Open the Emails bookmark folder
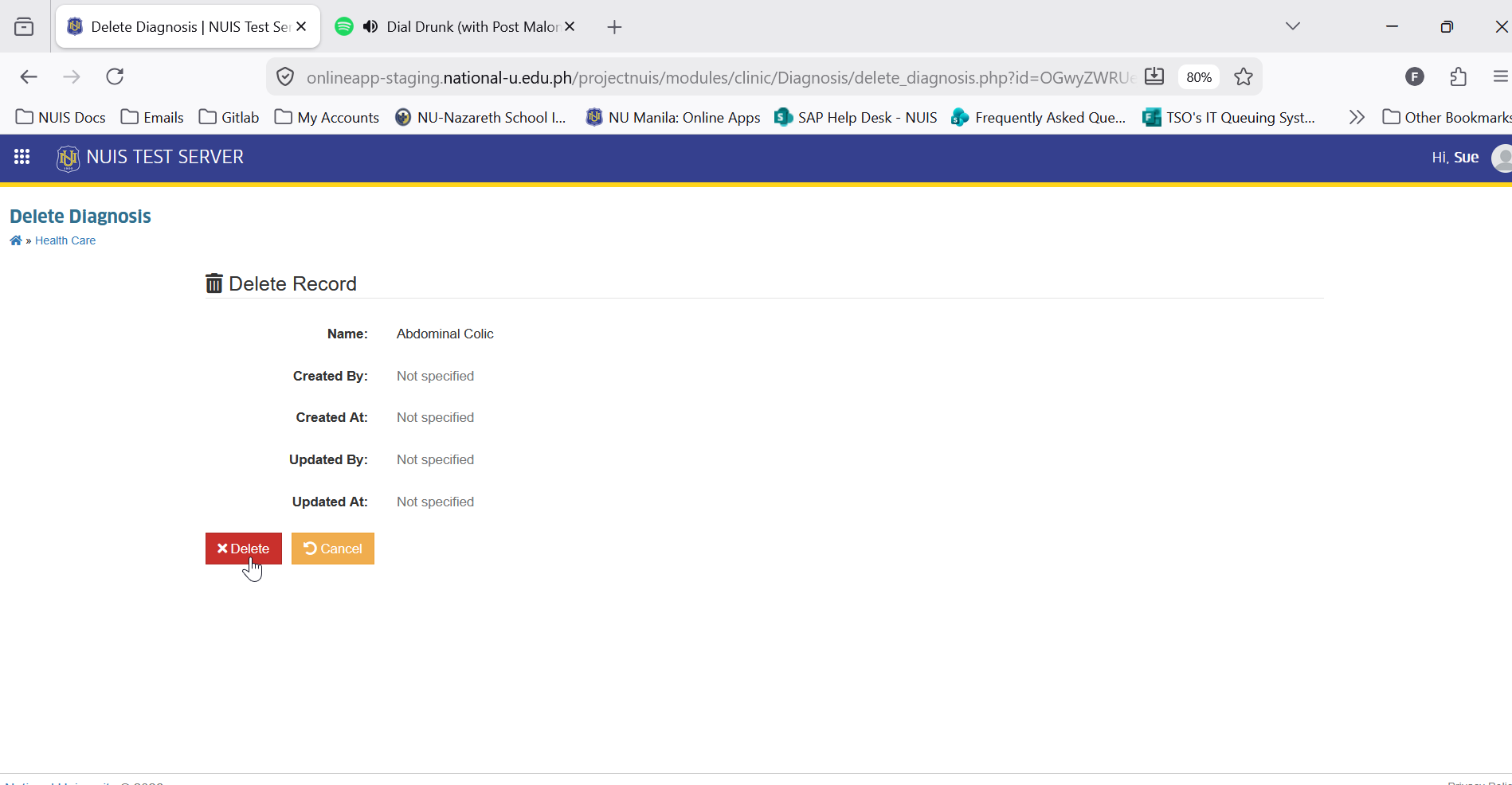This screenshot has height=785, width=1512. [152, 117]
